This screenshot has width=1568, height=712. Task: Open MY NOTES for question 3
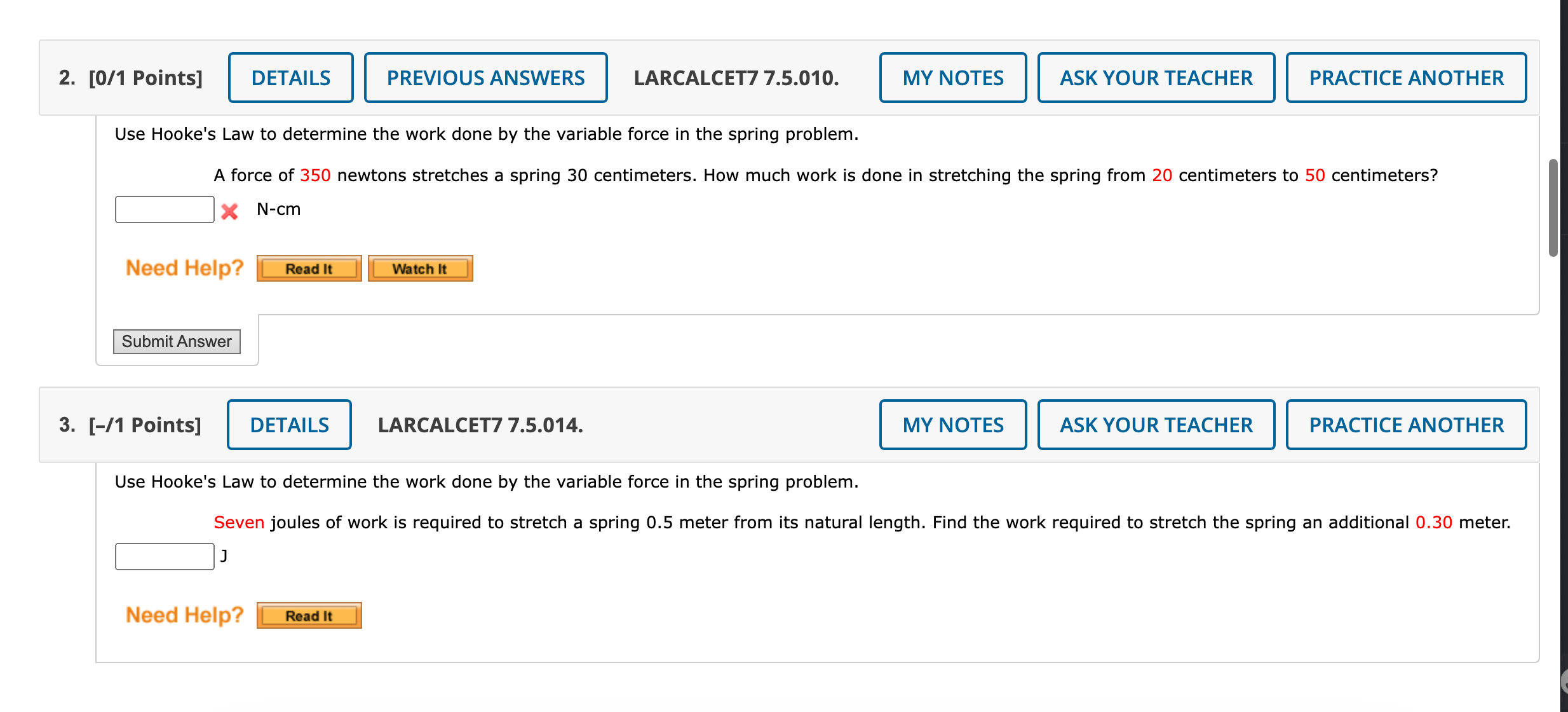953,424
